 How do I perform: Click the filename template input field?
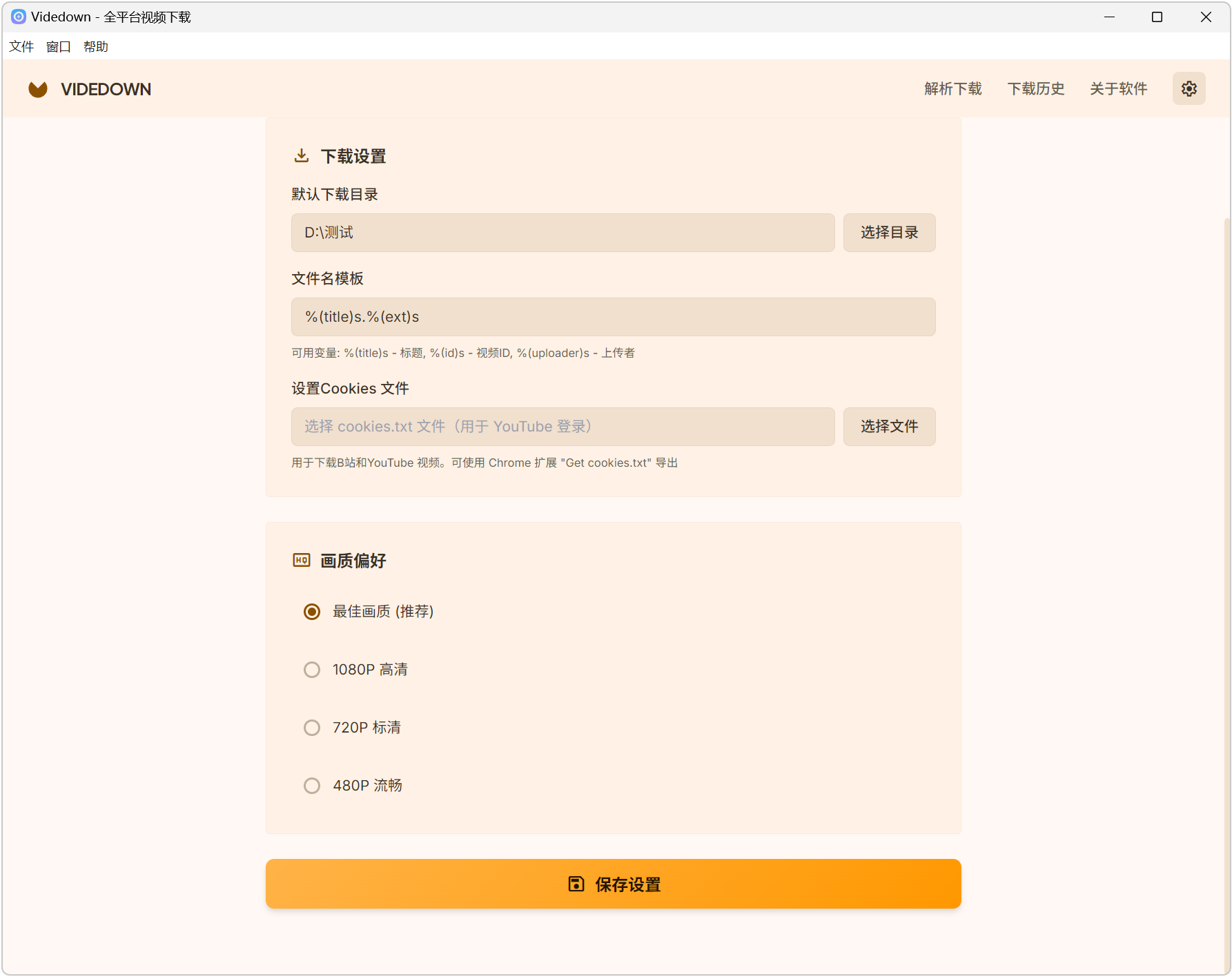coord(614,317)
